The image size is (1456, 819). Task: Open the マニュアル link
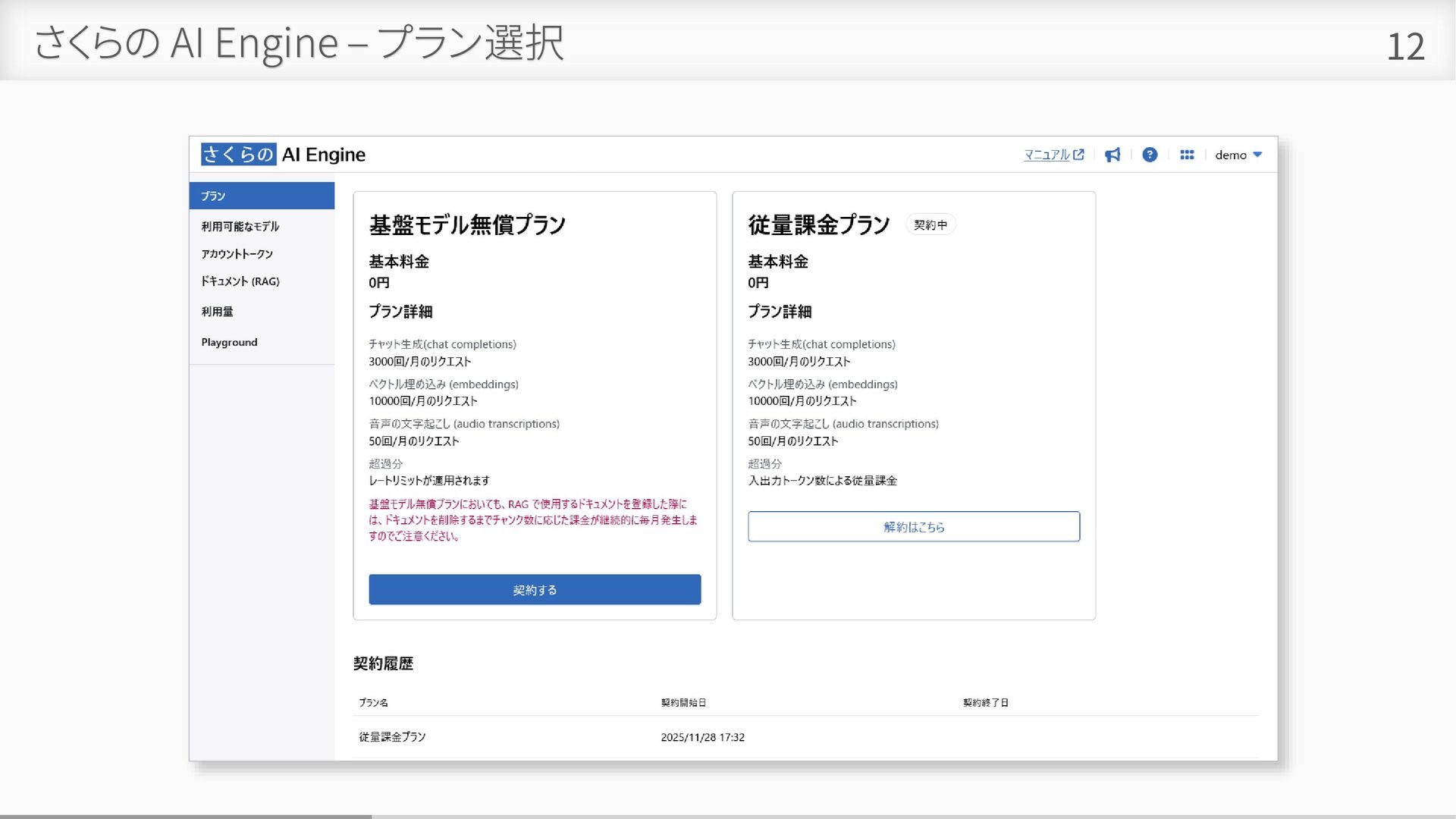(x=1046, y=155)
